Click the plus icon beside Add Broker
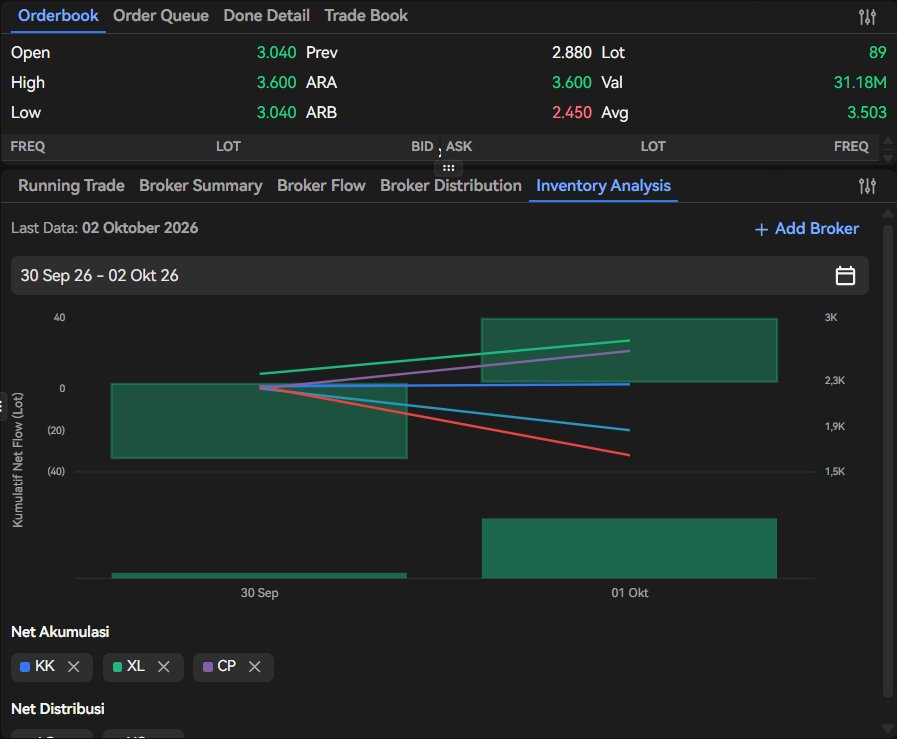The height and width of the screenshot is (739, 897). coord(761,229)
